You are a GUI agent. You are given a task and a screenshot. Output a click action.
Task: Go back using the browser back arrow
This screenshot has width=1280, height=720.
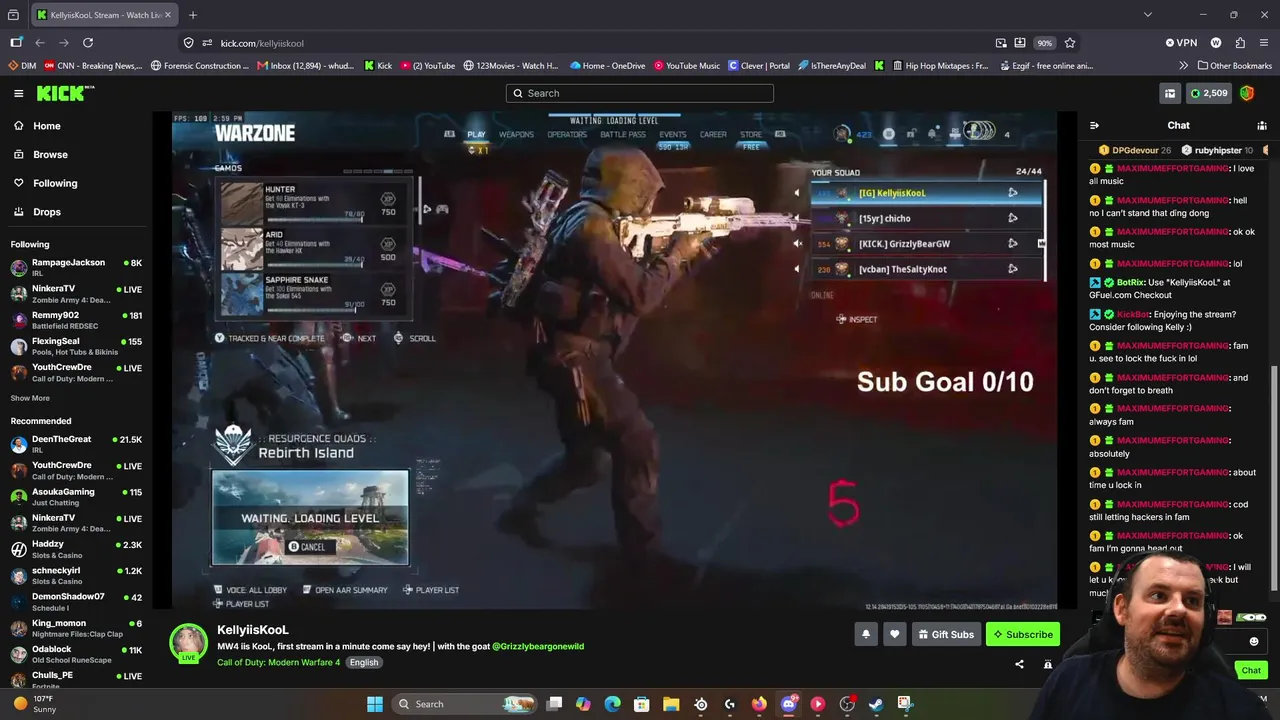[40, 43]
